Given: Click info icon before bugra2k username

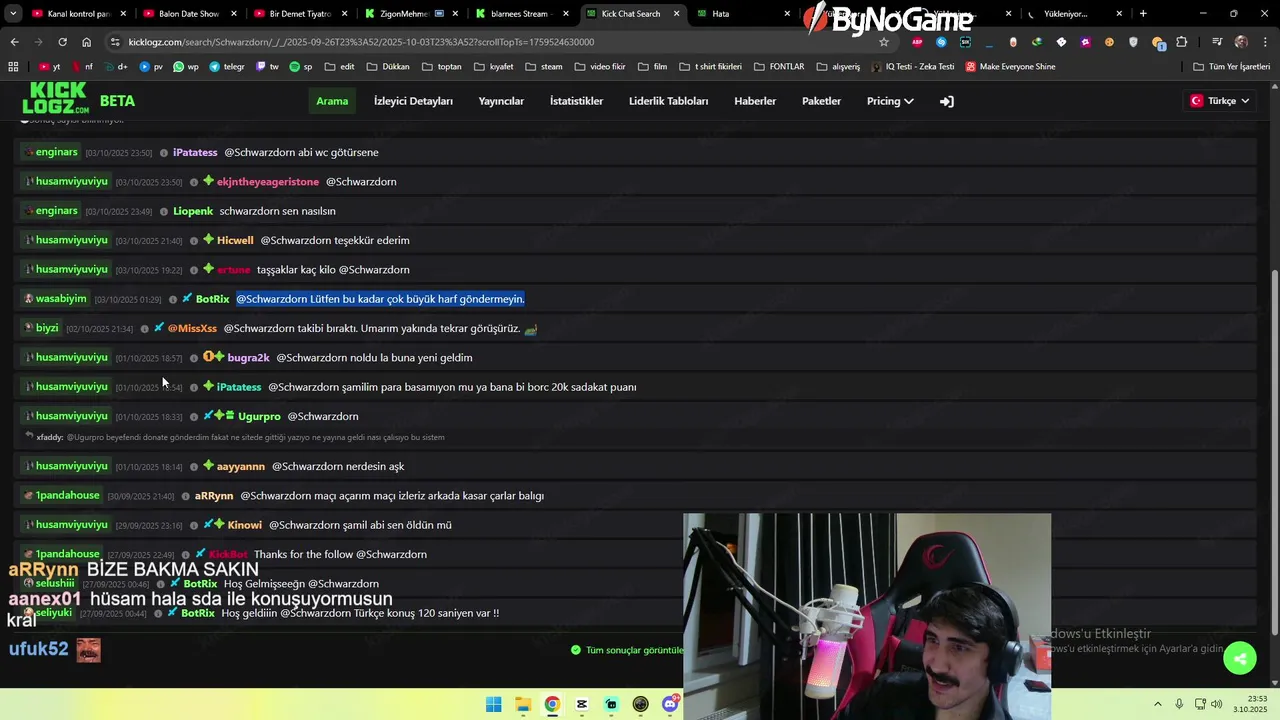Looking at the screenshot, I should (x=194, y=358).
